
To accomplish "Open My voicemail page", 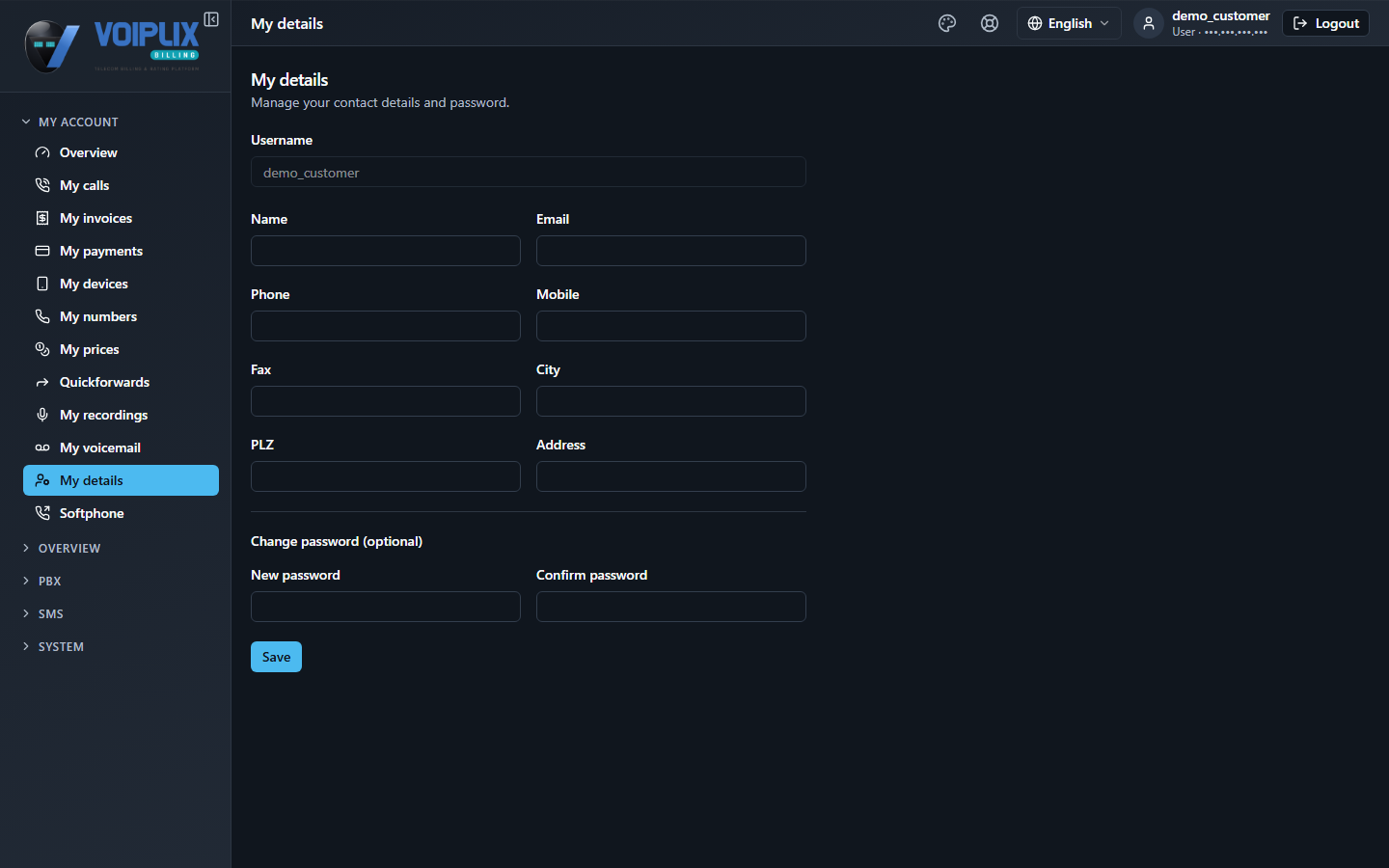I will 121,448.
